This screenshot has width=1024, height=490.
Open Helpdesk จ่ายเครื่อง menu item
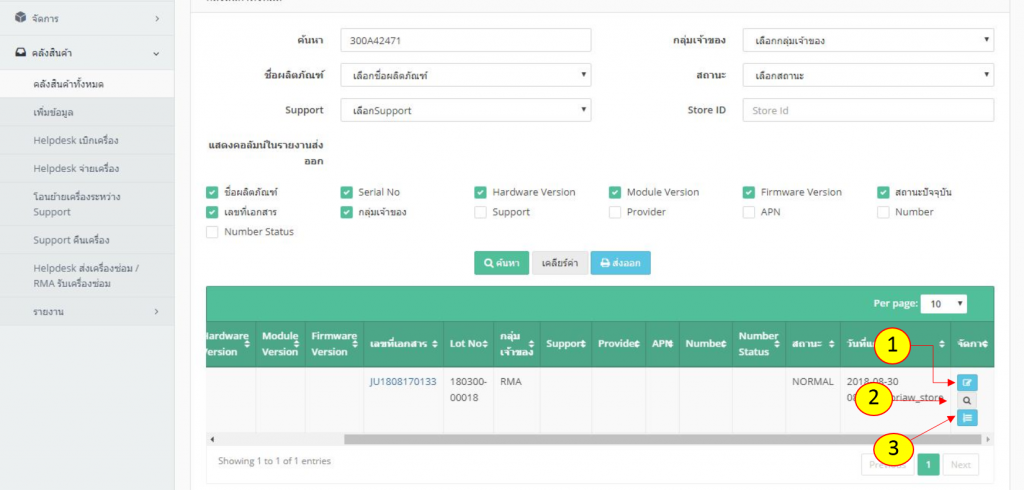click(x=87, y=169)
